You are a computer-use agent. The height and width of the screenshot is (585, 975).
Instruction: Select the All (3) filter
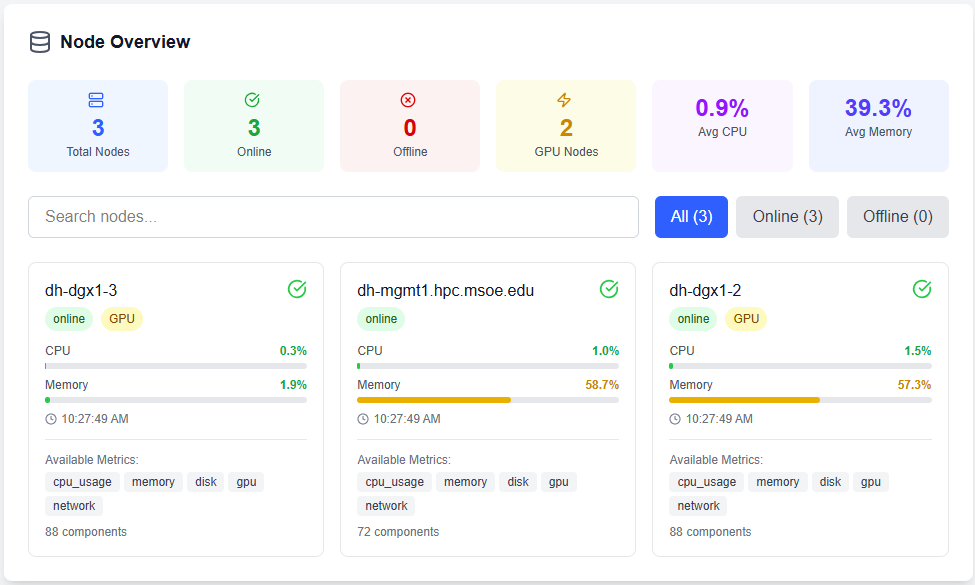[x=691, y=217]
